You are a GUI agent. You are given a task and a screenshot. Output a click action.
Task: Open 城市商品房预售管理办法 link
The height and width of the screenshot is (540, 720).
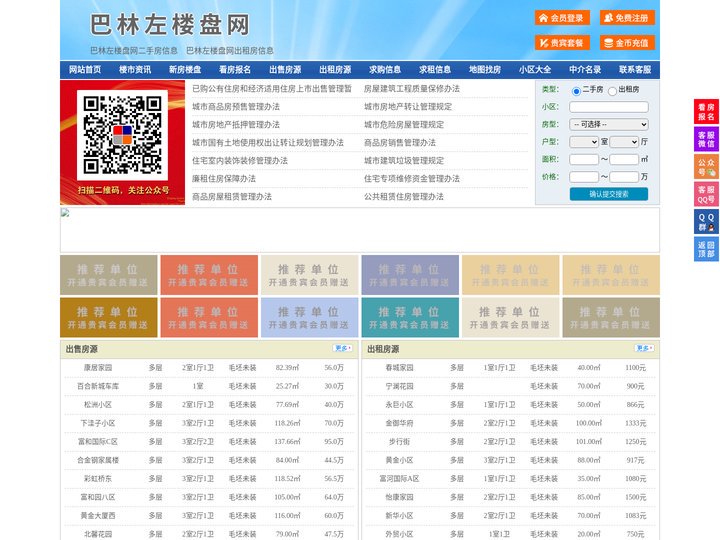pyautogui.click(x=236, y=107)
